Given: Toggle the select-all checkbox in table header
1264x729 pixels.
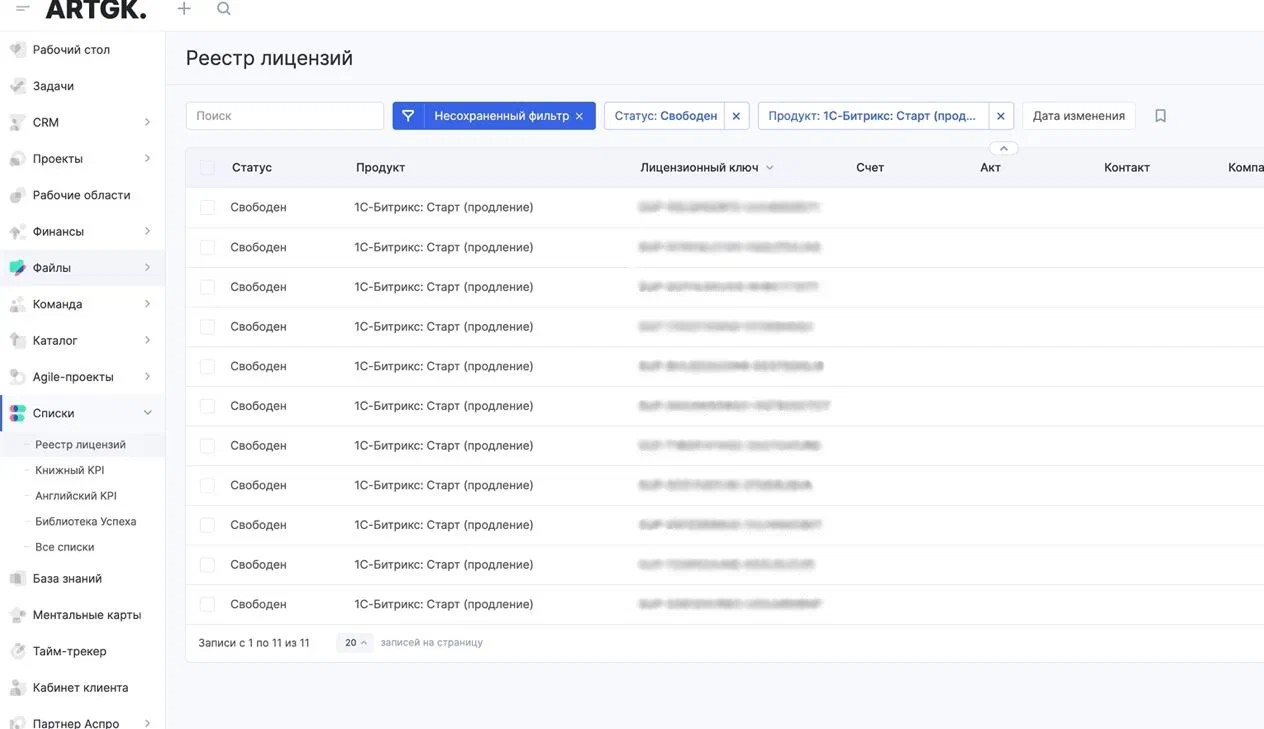Looking at the screenshot, I should click(207, 168).
